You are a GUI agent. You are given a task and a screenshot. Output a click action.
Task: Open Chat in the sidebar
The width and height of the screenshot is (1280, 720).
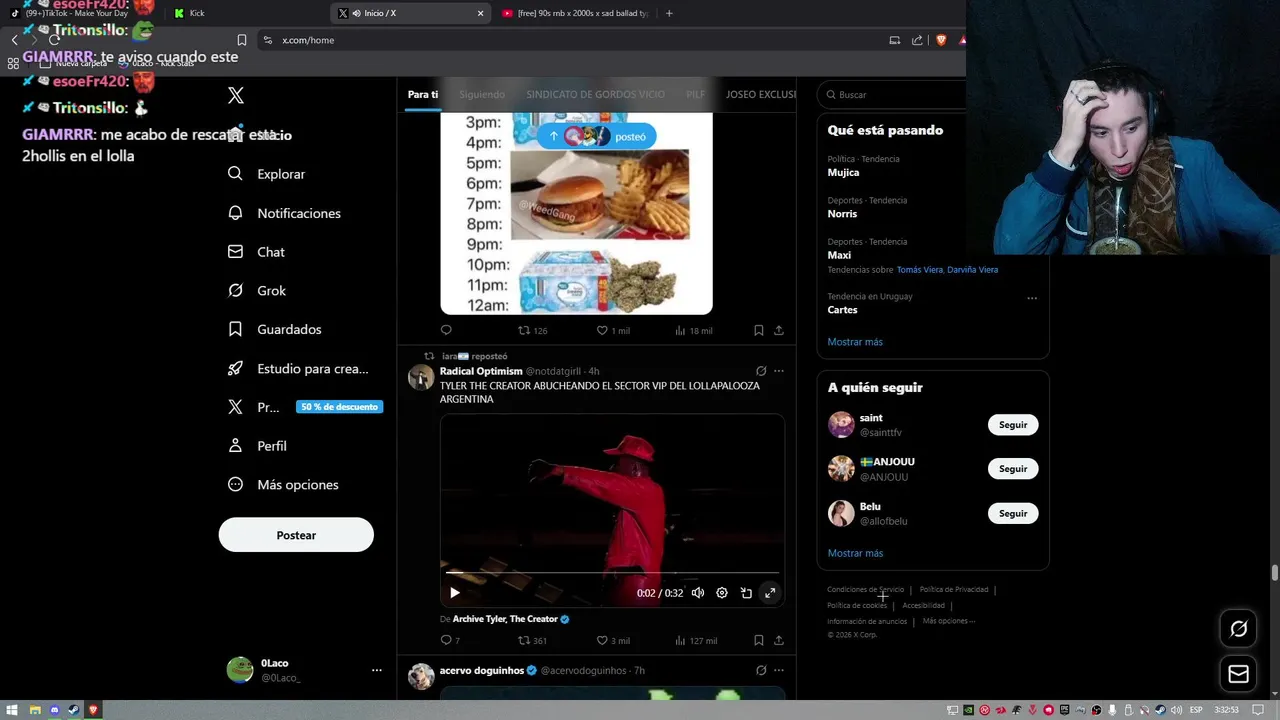pyautogui.click(x=256, y=252)
